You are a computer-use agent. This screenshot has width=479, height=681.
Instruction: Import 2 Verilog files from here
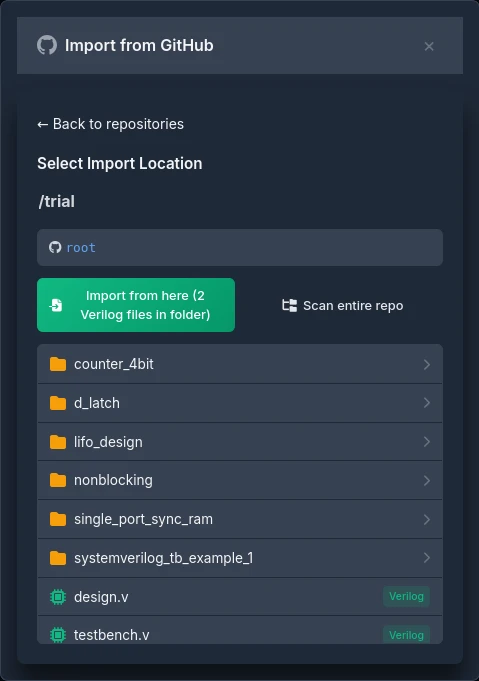136,305
